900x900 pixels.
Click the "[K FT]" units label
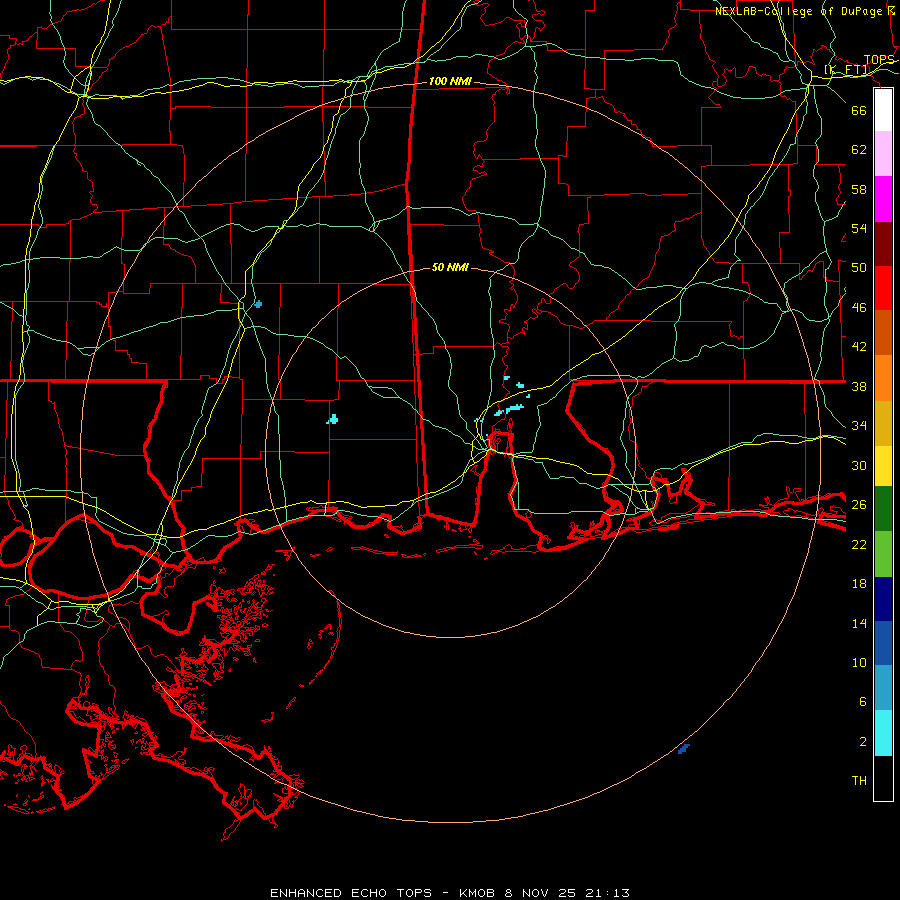(x=847, y=70)
